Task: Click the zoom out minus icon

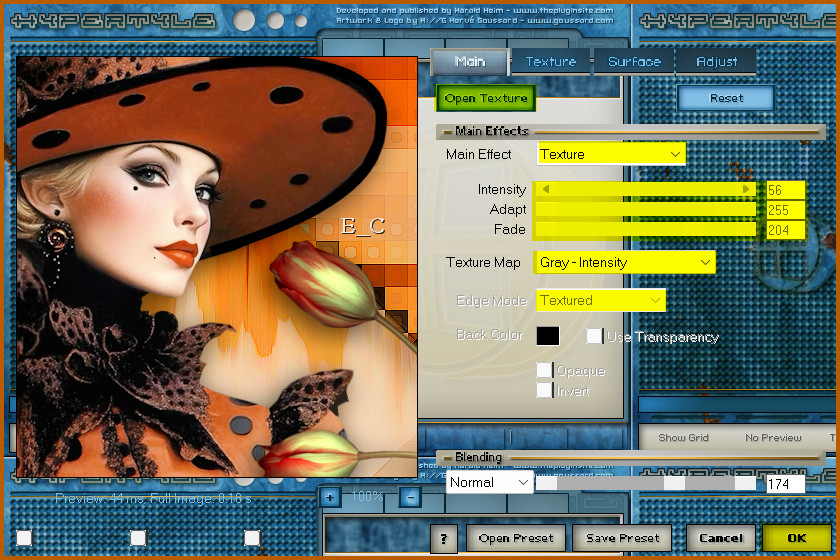Action: 410,496
